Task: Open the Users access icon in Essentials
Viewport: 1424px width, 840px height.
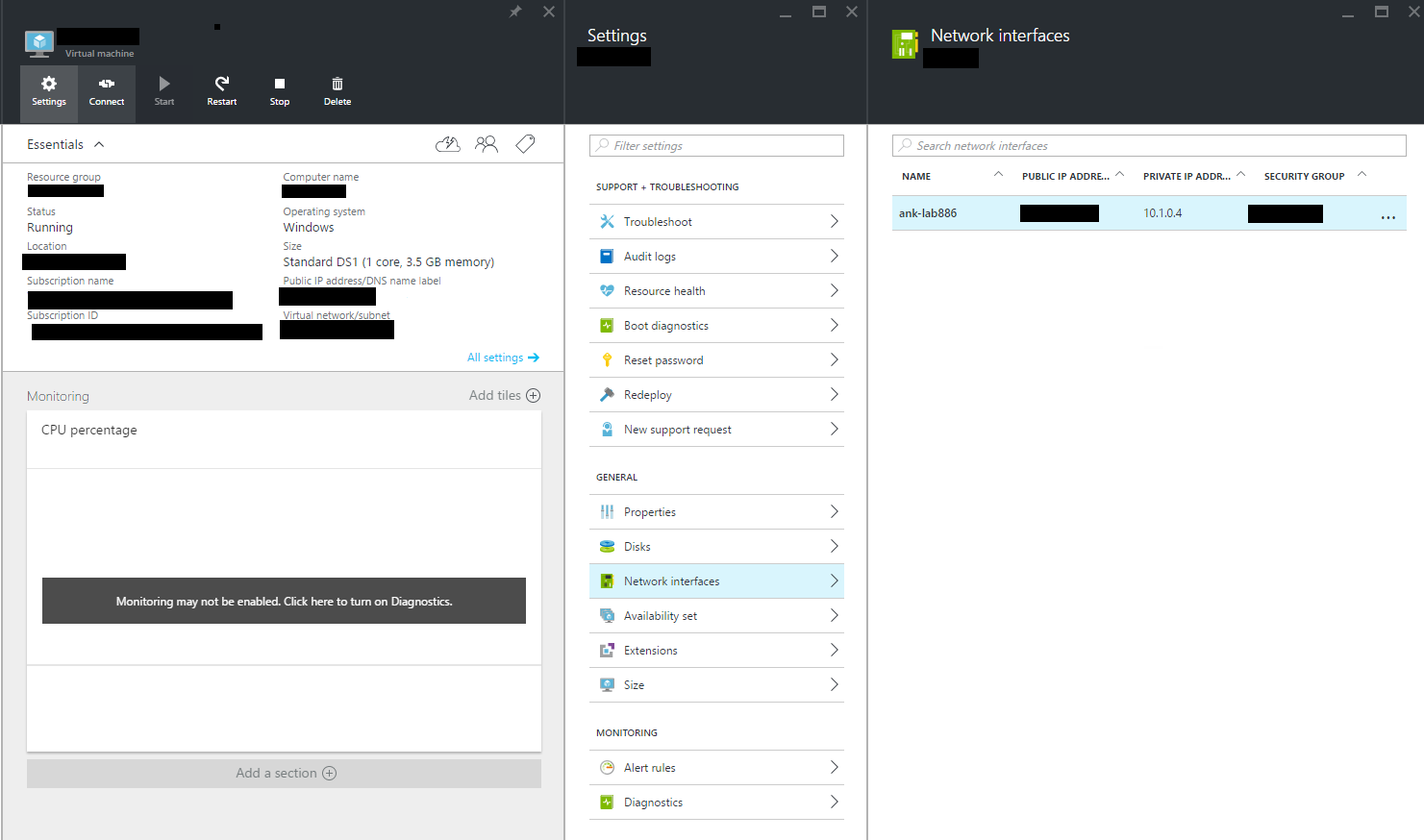Action: pyautogui.click(x=487, y=144)
